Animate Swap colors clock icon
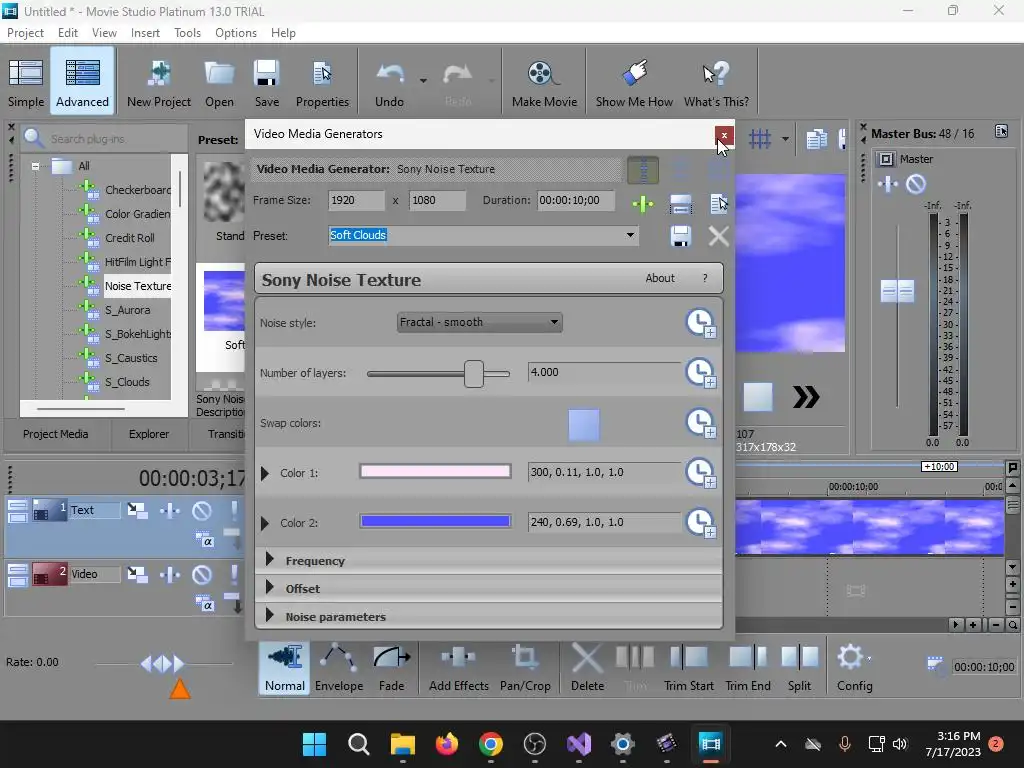The height and width of the screenshot is (768, 1024). coord(701,423)
